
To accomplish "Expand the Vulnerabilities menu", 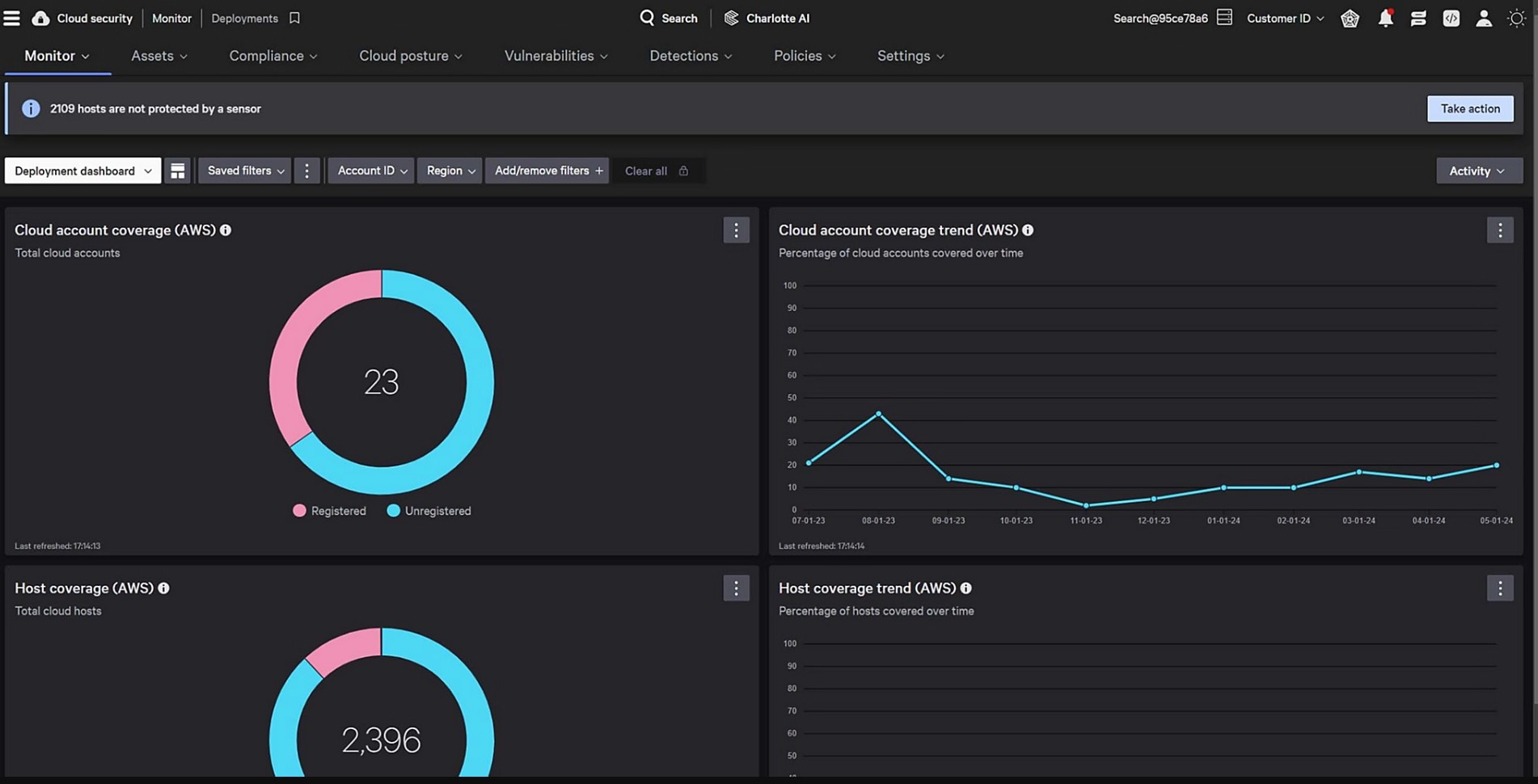I will (x=556, y=56).
